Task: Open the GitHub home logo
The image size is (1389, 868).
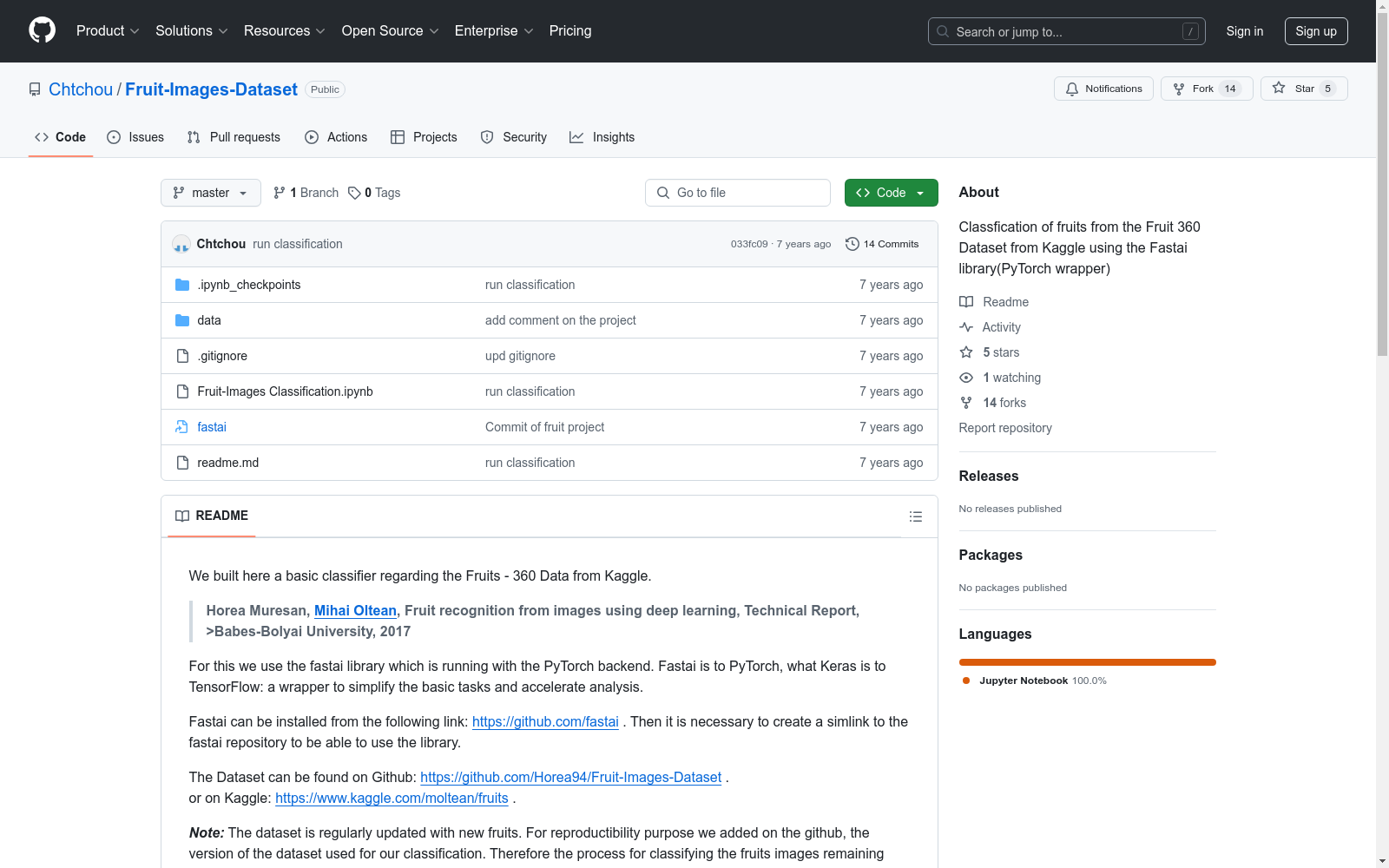Action: point(42,30)
